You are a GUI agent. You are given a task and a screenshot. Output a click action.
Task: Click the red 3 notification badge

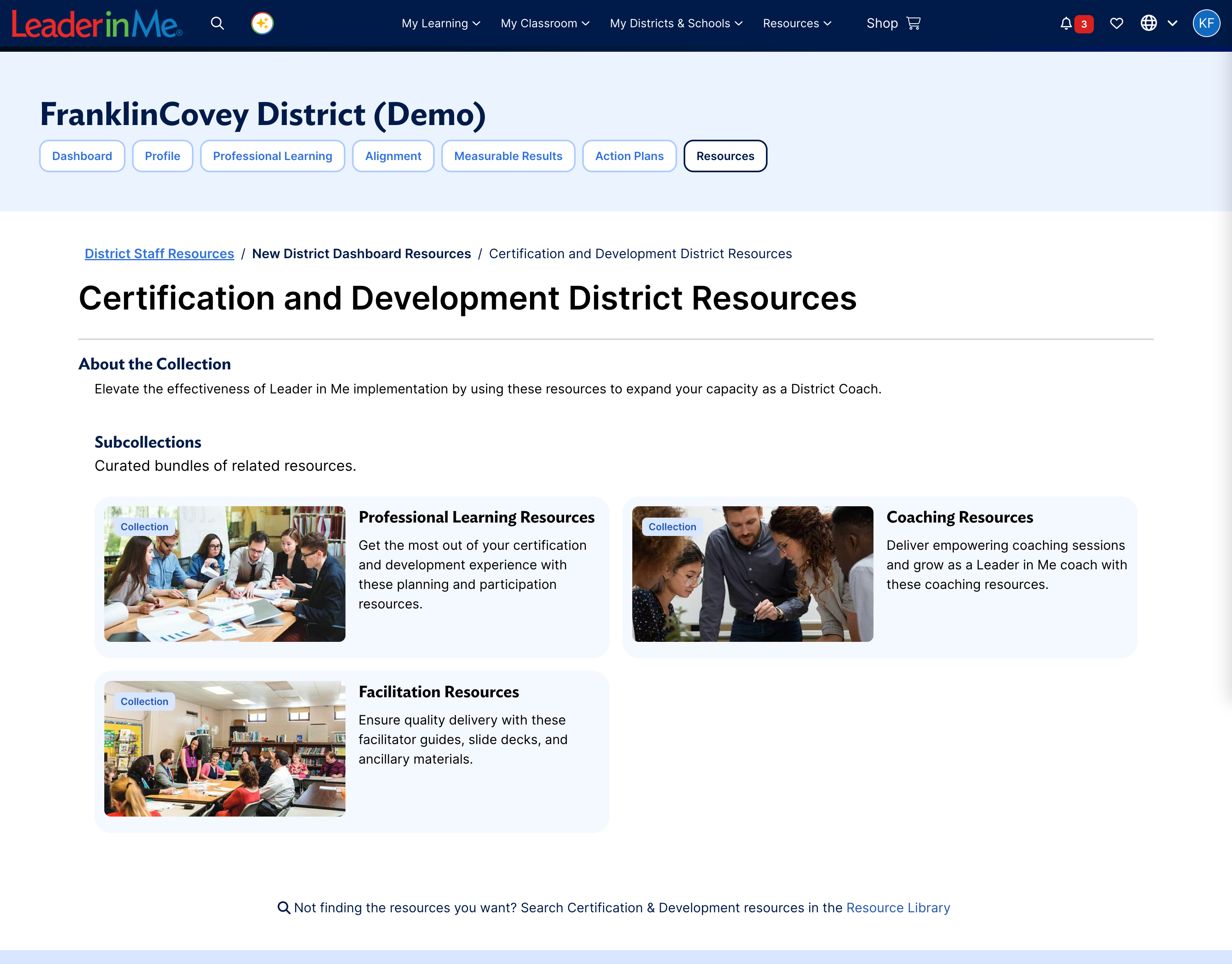click(x=1084, y=24)
